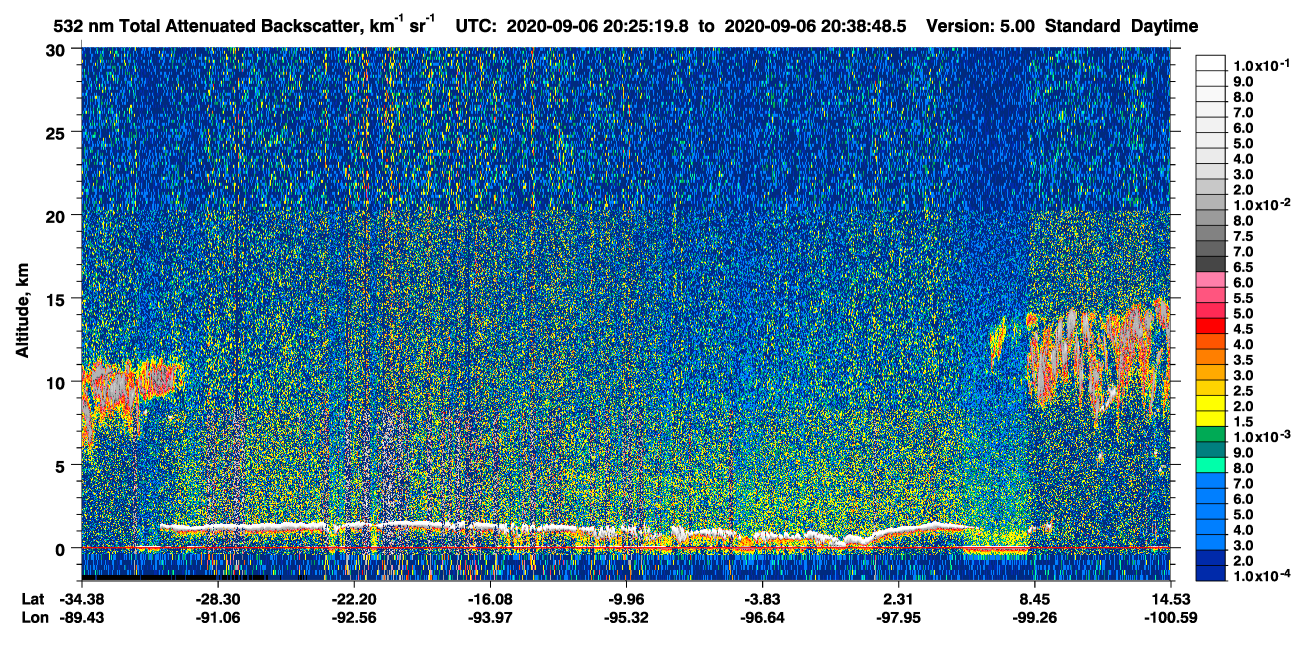
Task: Click the 'Standard' label in the header
Action: click(1083, 26)
